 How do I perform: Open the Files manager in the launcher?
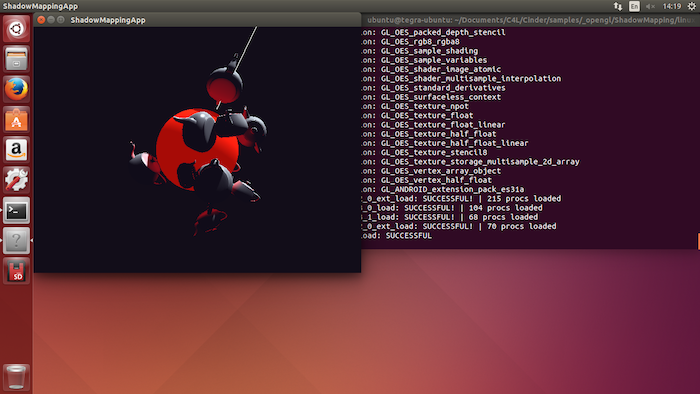pos(17,59)
